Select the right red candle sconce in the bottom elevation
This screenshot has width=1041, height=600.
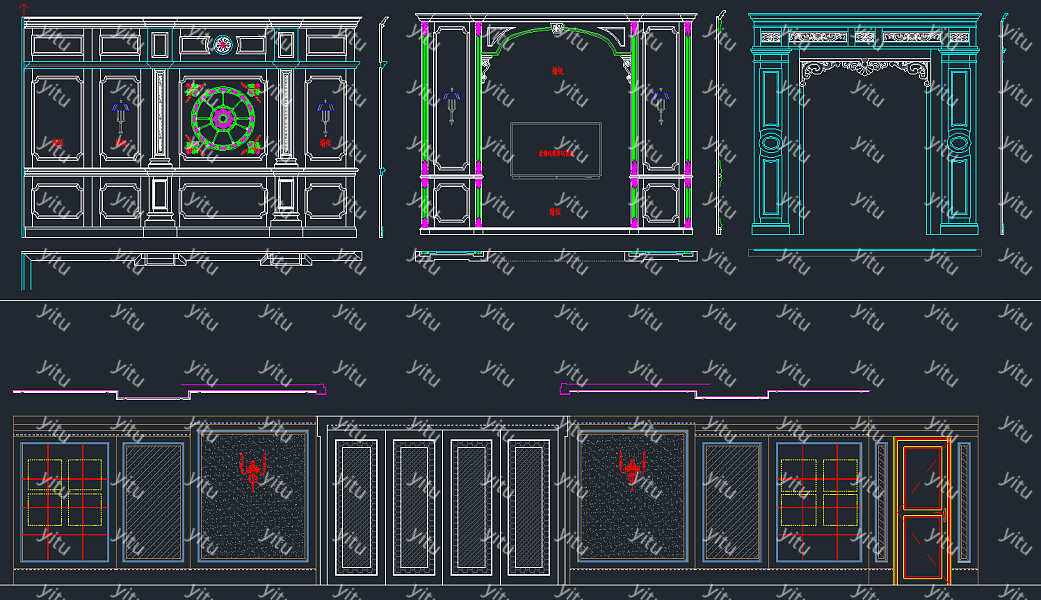[631, 471]
